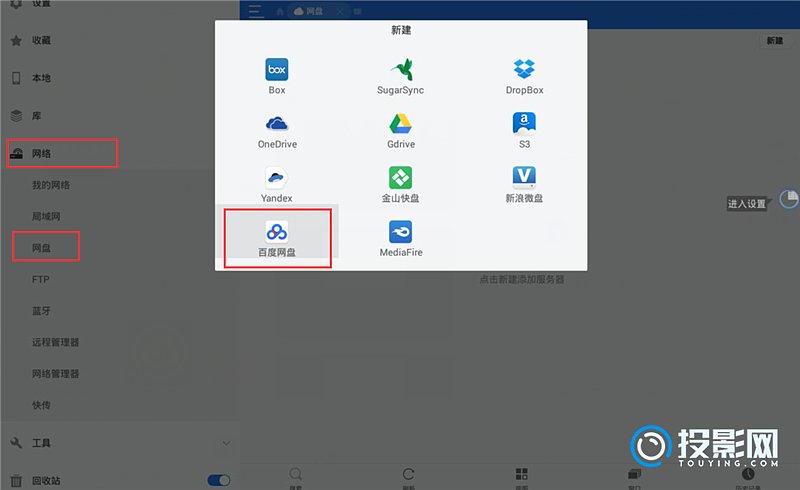Choose 金山快盘 green icon
This screenshot has height=490, width=800.
tap(401, 178)
